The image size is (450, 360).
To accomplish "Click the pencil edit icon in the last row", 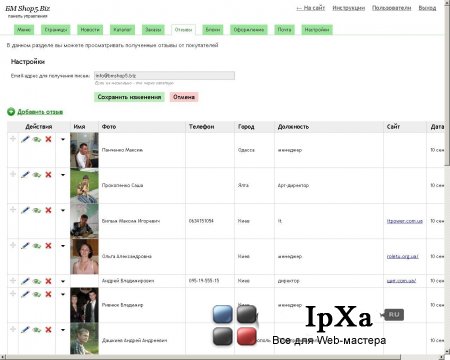I will tap(25, 330).
